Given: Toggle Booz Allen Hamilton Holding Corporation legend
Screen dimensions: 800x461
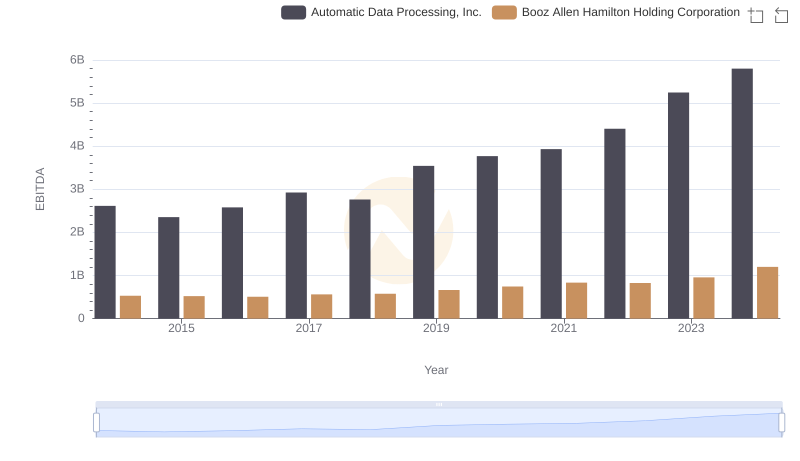Looking at the screenshot, I should point(616,12).
